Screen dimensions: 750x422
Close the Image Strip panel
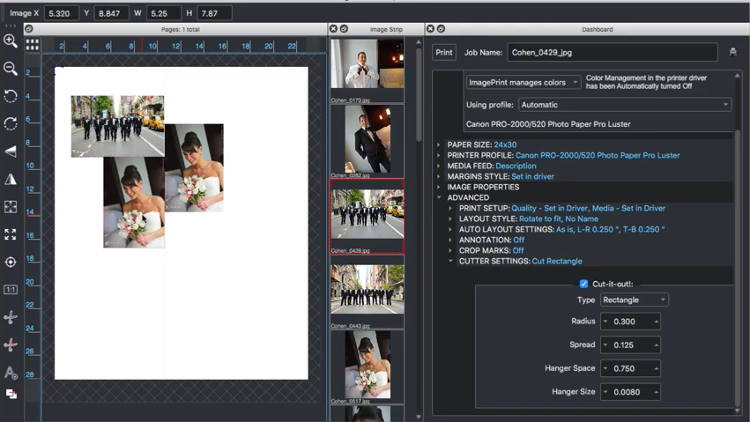[334, 29]
